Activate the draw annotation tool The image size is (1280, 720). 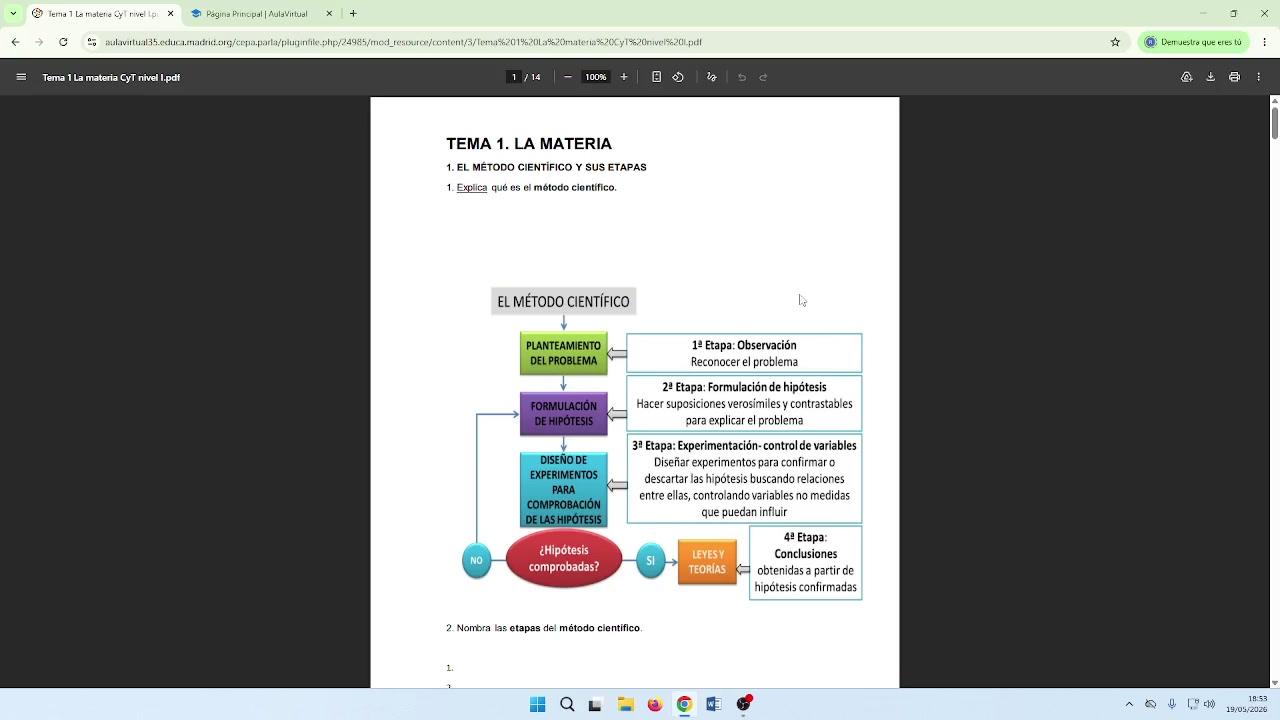click(x=711, y=77)
